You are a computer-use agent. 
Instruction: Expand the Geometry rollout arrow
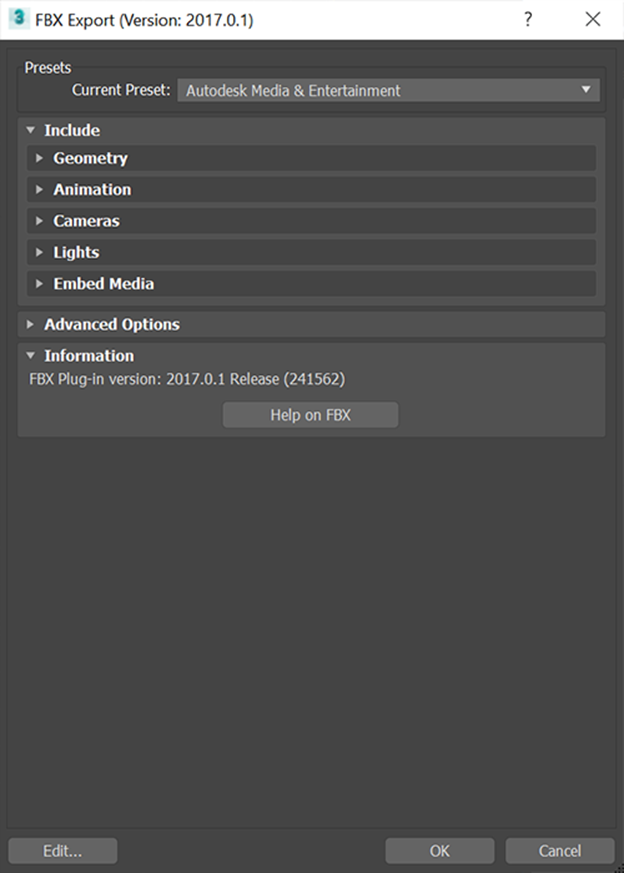[39, 158]
